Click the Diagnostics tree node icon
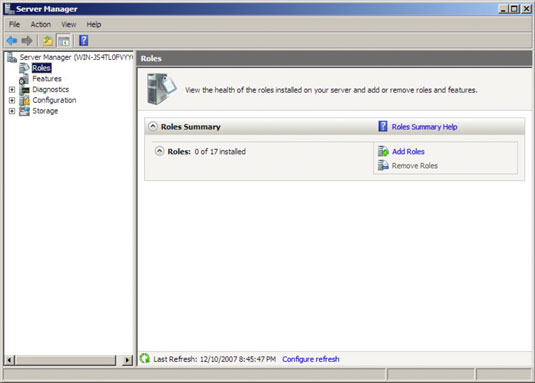The width and height of the screenshot is (535, 383). pos(25,90)
